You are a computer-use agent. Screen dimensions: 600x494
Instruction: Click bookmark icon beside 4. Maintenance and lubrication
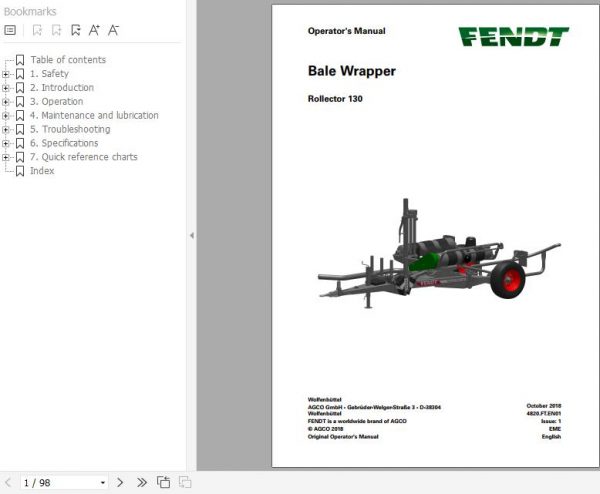coord(20,116)
